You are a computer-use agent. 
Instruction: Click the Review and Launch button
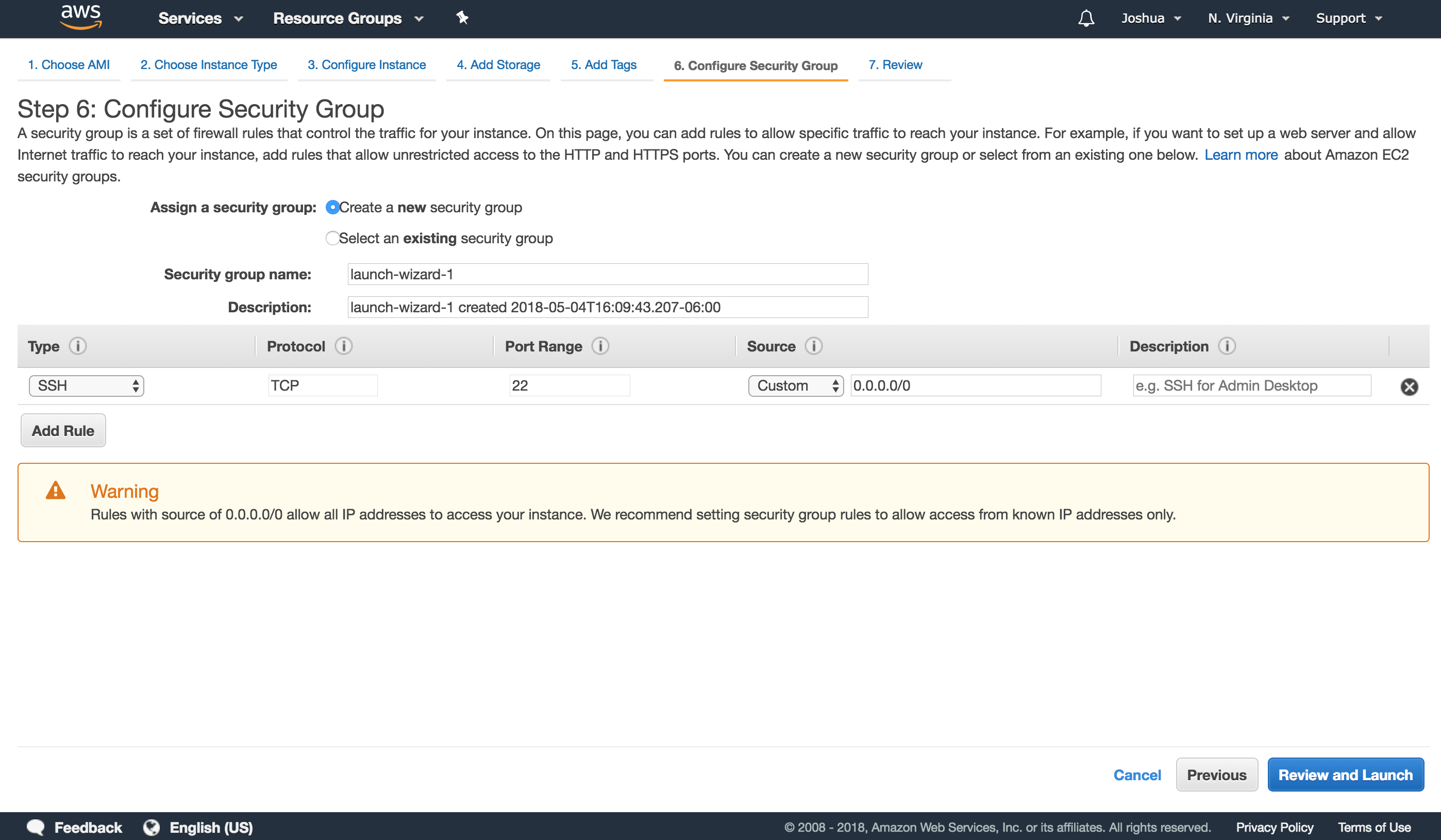(x=1346, y=774)
